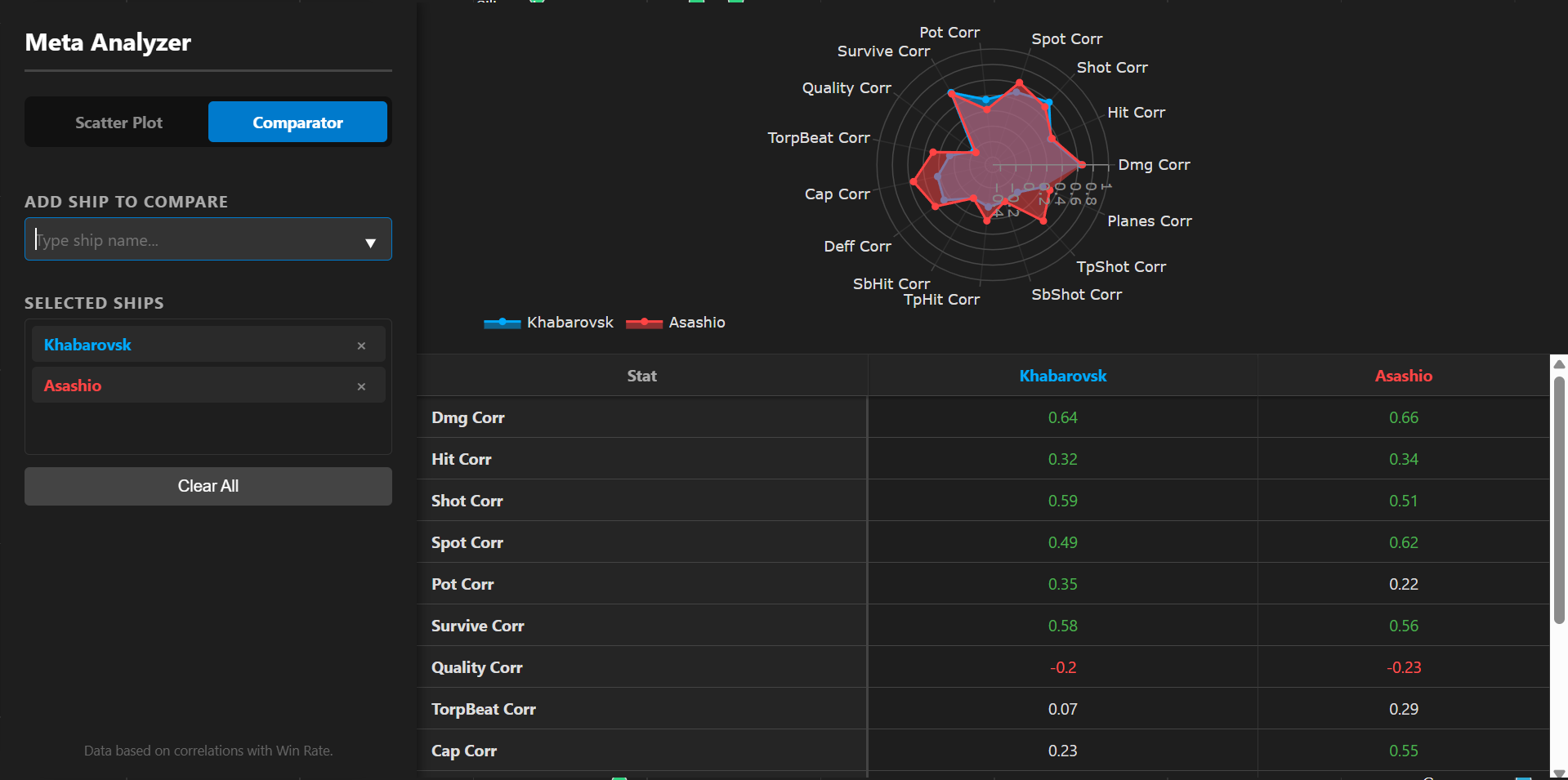The width and height of the screenshot is (1568, 780).
Task: Focus the ship name search field
Action: coord(196,240)
